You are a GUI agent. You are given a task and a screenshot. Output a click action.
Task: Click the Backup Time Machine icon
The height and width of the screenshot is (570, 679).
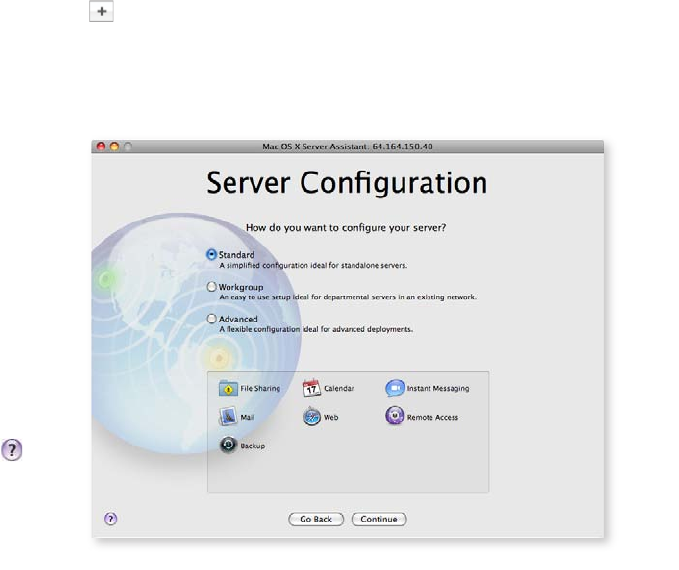coord(228,445)
